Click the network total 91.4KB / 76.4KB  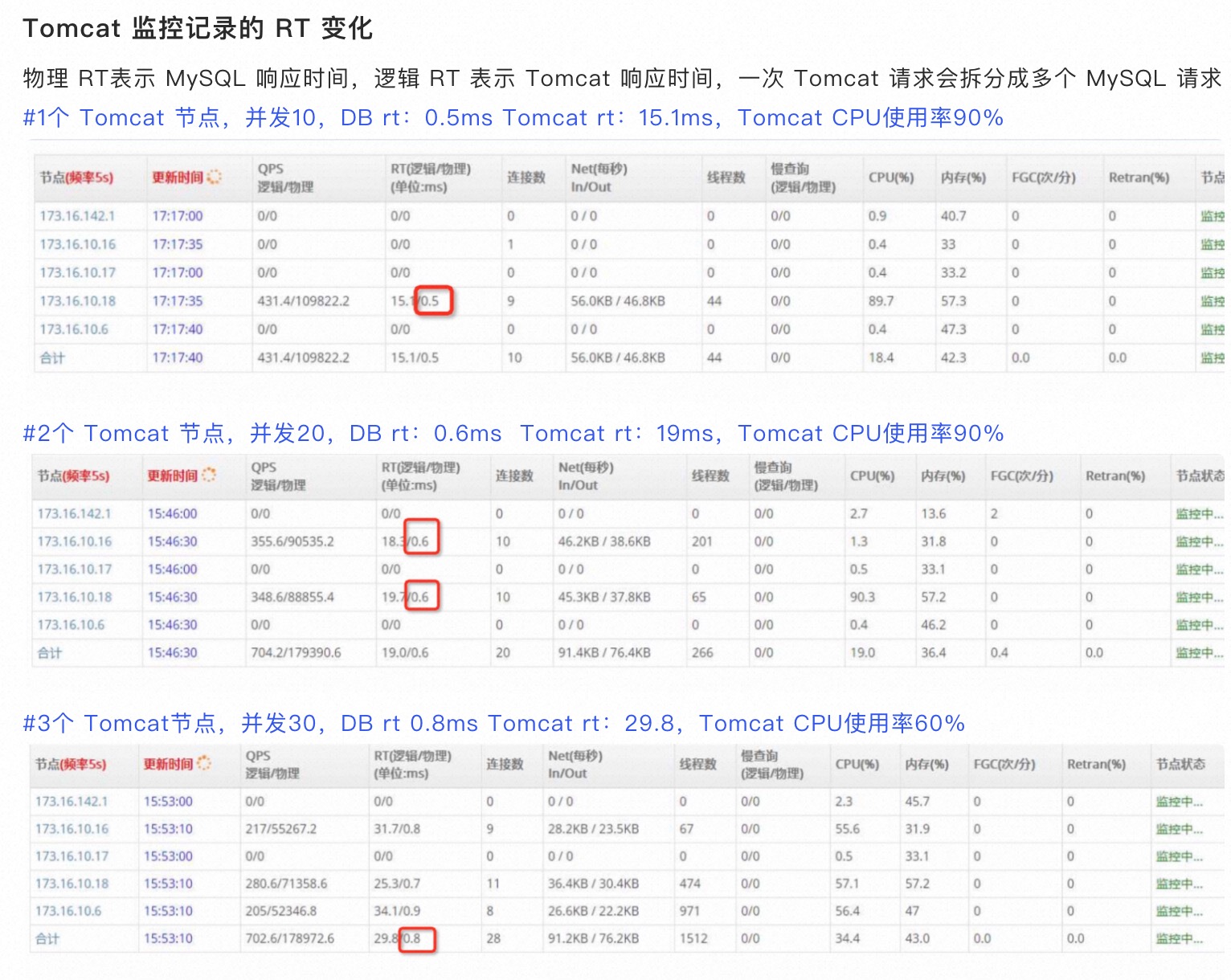click(604, 652)
